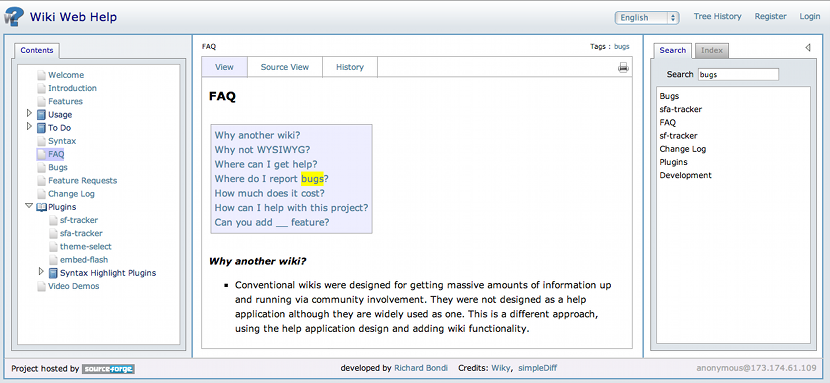Click the printer icon in the FAQ view
The image size is (830, 383).
pyautogui.click(x=623, y=67)
